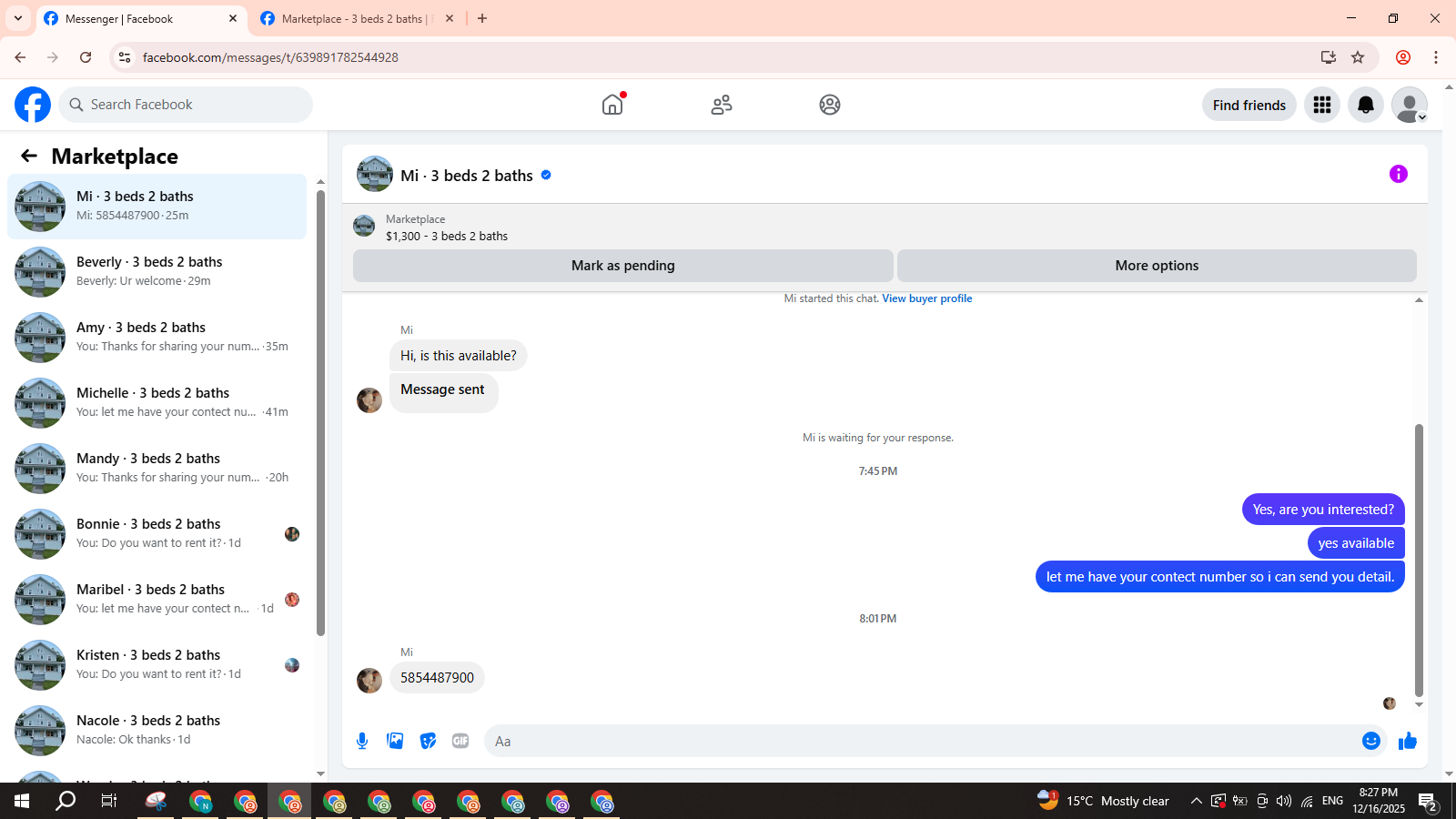Image resolution: width=1456 pixels, height=819 pixels.
Task: Open the Beverly conversation
Action: [157, 272]
